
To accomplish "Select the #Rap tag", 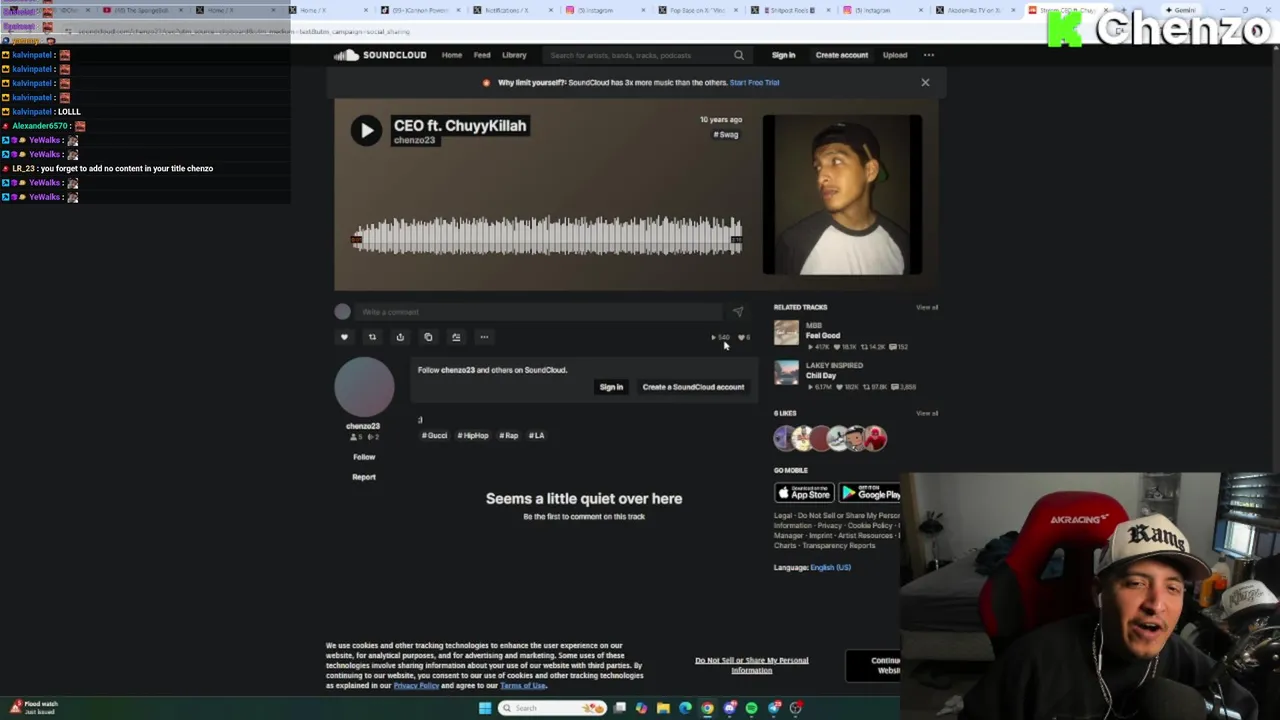I will (509, 435).
